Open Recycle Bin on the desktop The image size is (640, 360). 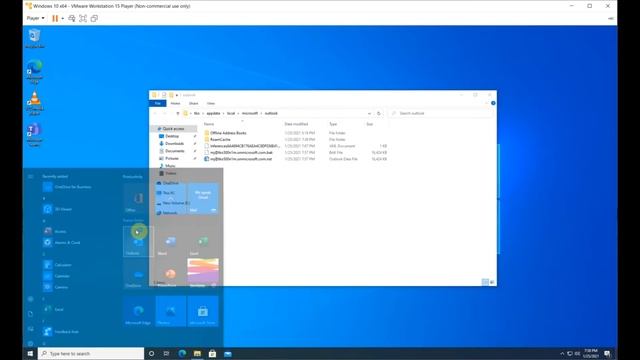35,39
